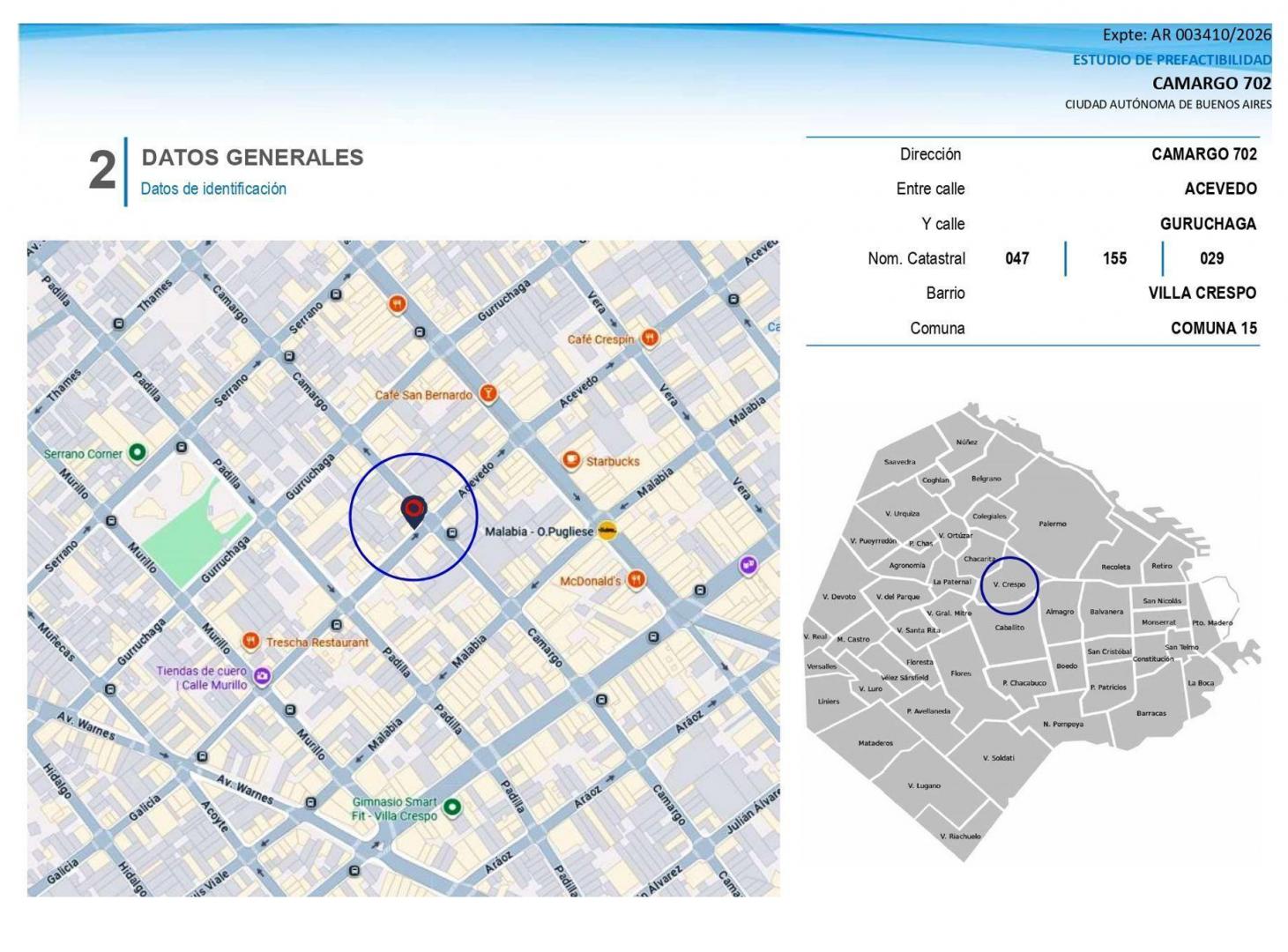
Task: Click the Gimnasio Smart Fit green icon
Action: [452, 807]
